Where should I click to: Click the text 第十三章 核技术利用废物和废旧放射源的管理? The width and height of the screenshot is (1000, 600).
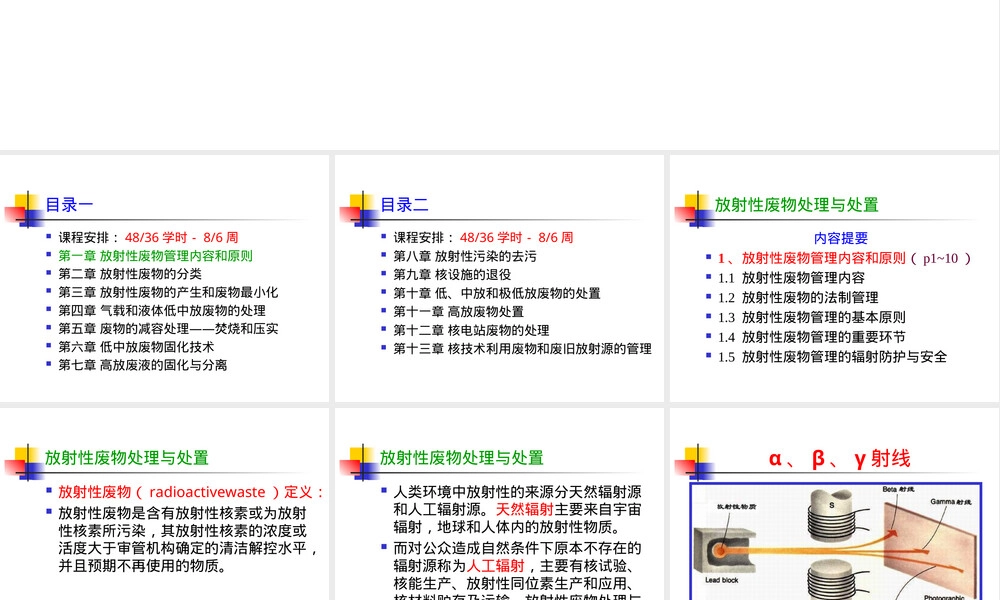click(522, 349)
